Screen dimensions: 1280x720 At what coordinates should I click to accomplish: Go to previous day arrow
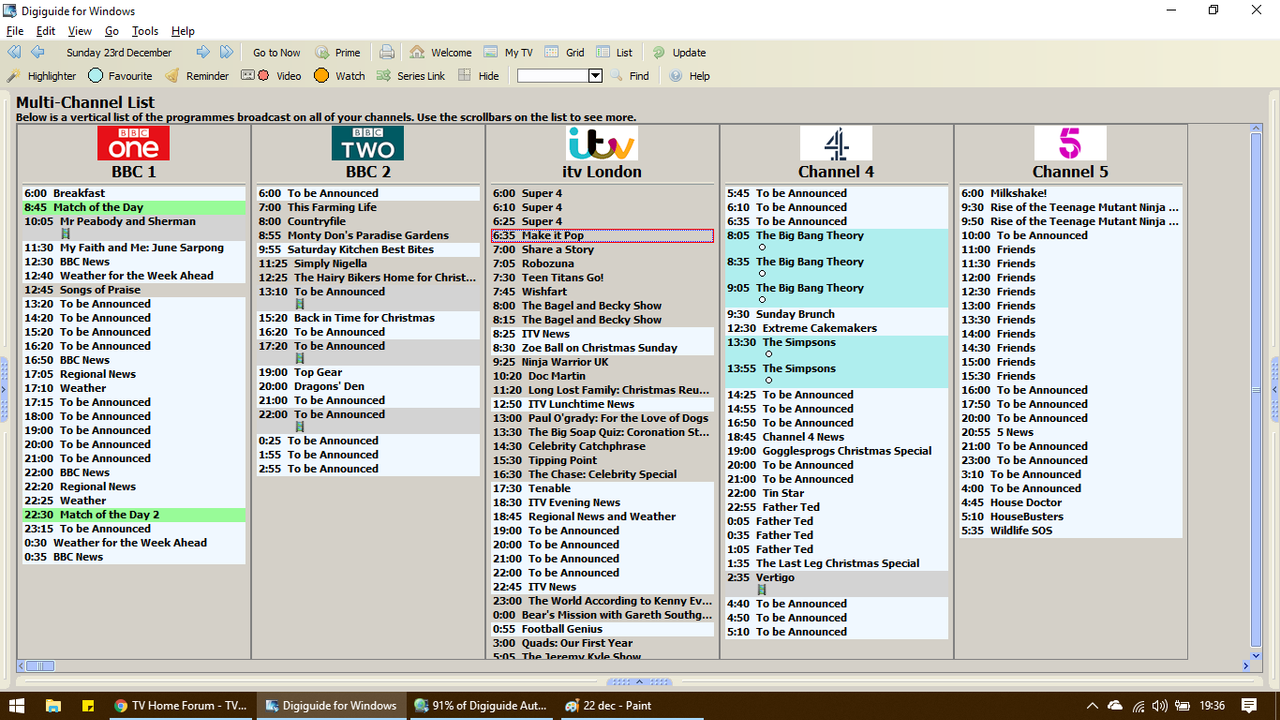click(37, 52)
